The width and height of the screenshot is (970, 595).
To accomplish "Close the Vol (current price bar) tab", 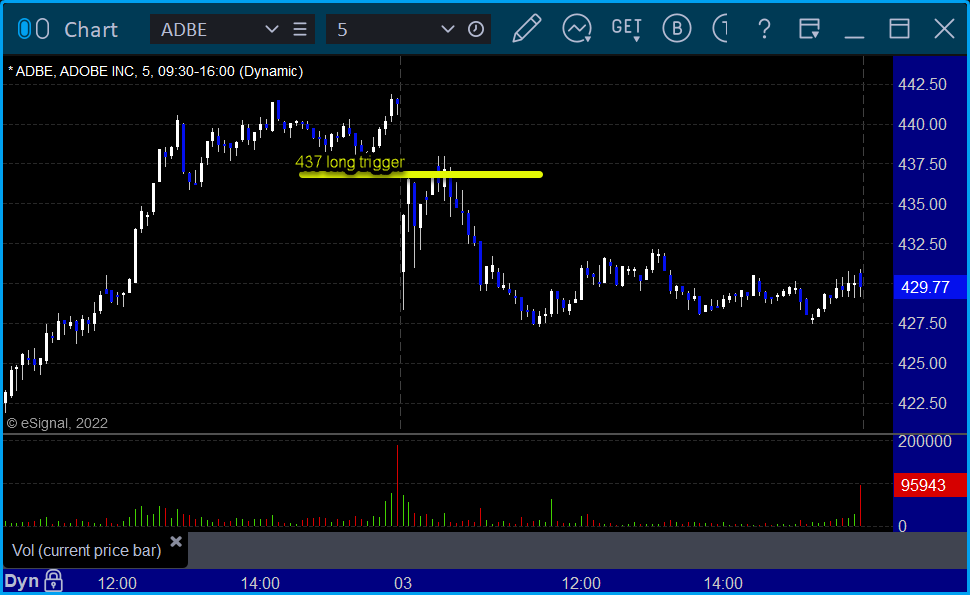I will coord(176,542).
